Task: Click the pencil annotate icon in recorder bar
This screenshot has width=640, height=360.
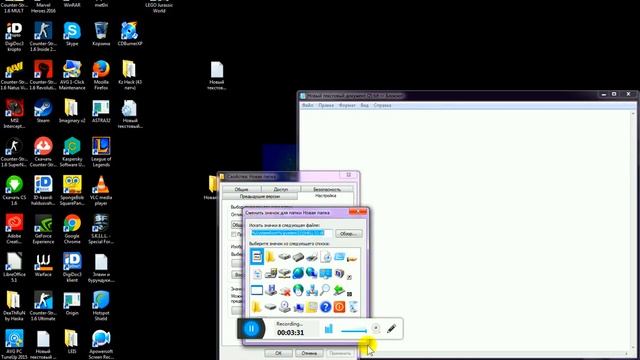Action: tap(391, 328)
